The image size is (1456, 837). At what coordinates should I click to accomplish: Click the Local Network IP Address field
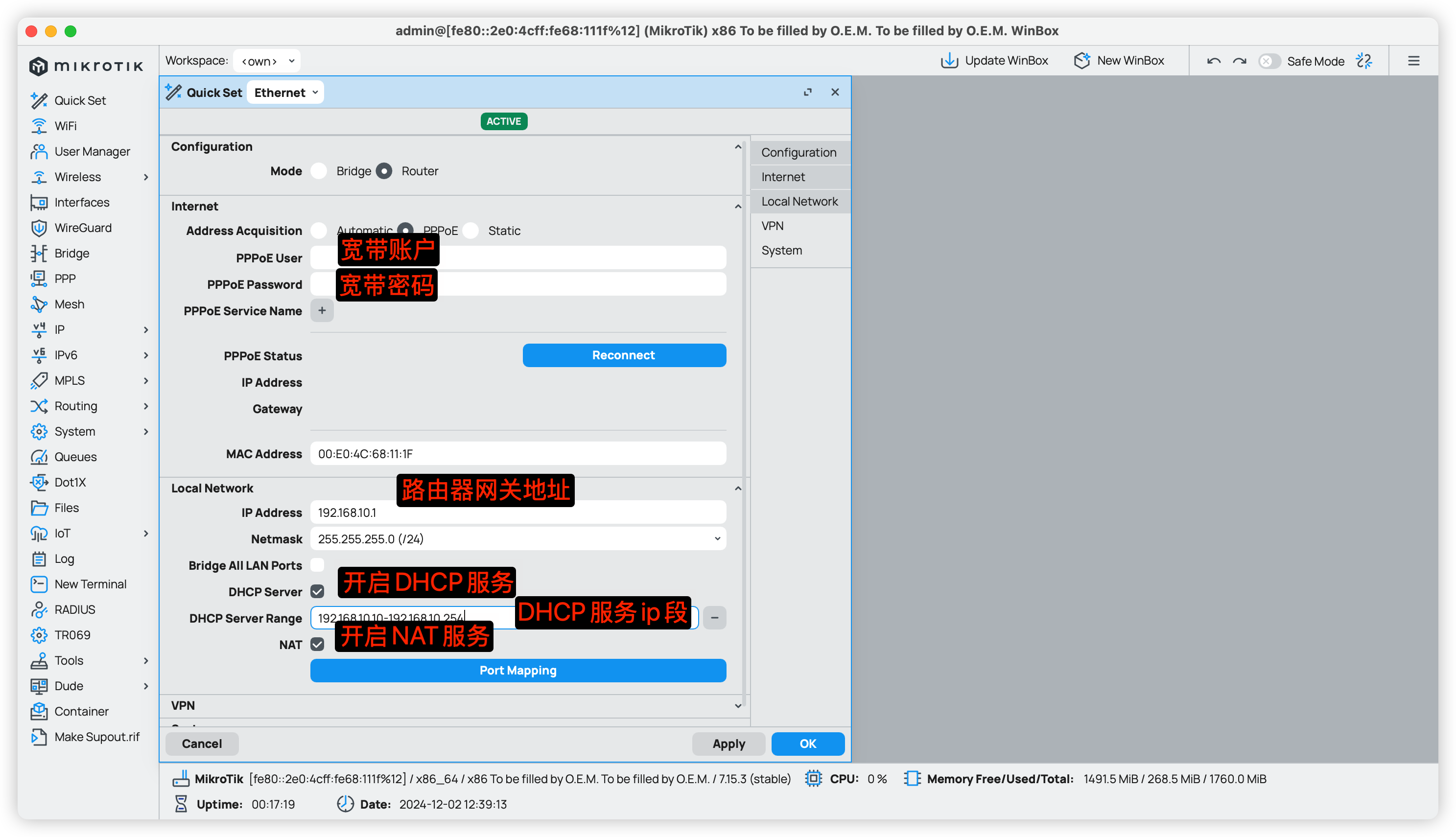[x=518, y=511]
